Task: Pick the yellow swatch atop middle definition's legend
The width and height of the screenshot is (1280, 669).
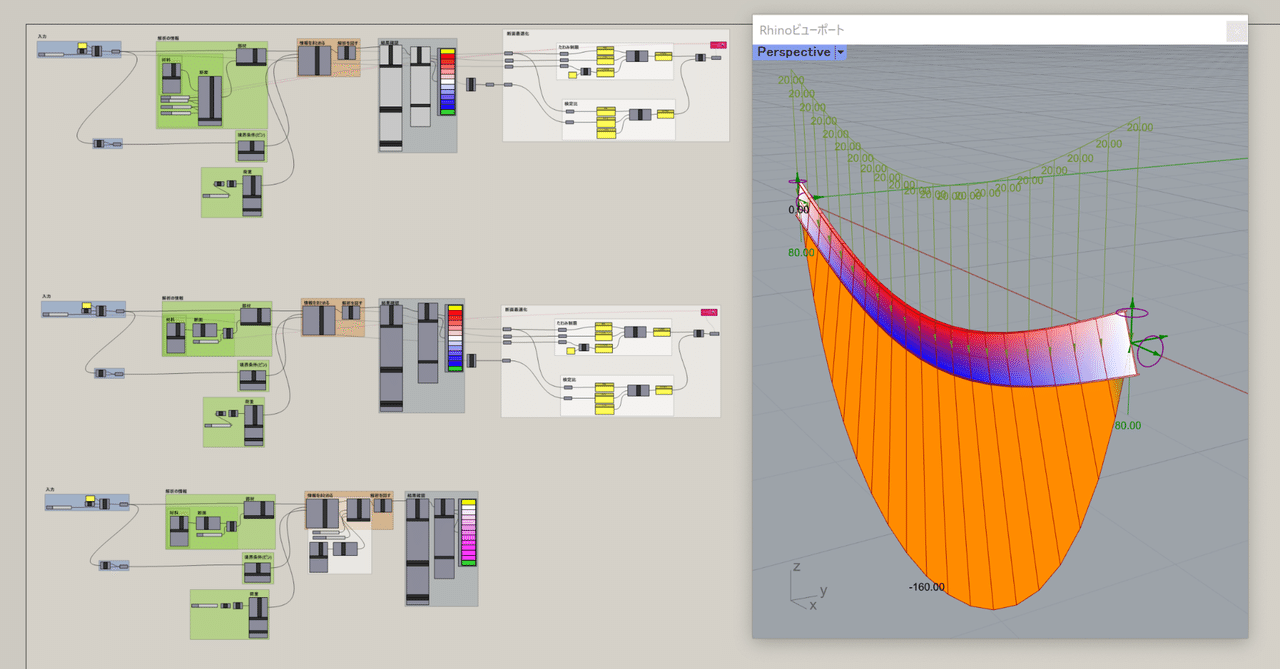Action: [455, 308]
